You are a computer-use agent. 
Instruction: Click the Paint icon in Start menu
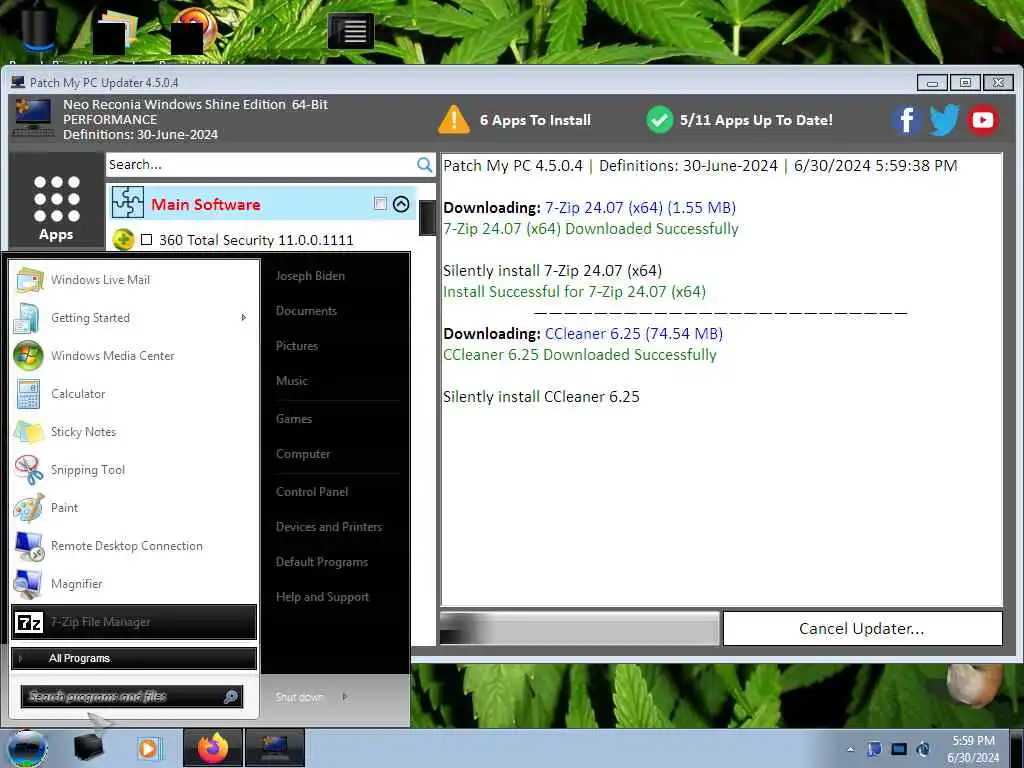[x=29, y=508]
